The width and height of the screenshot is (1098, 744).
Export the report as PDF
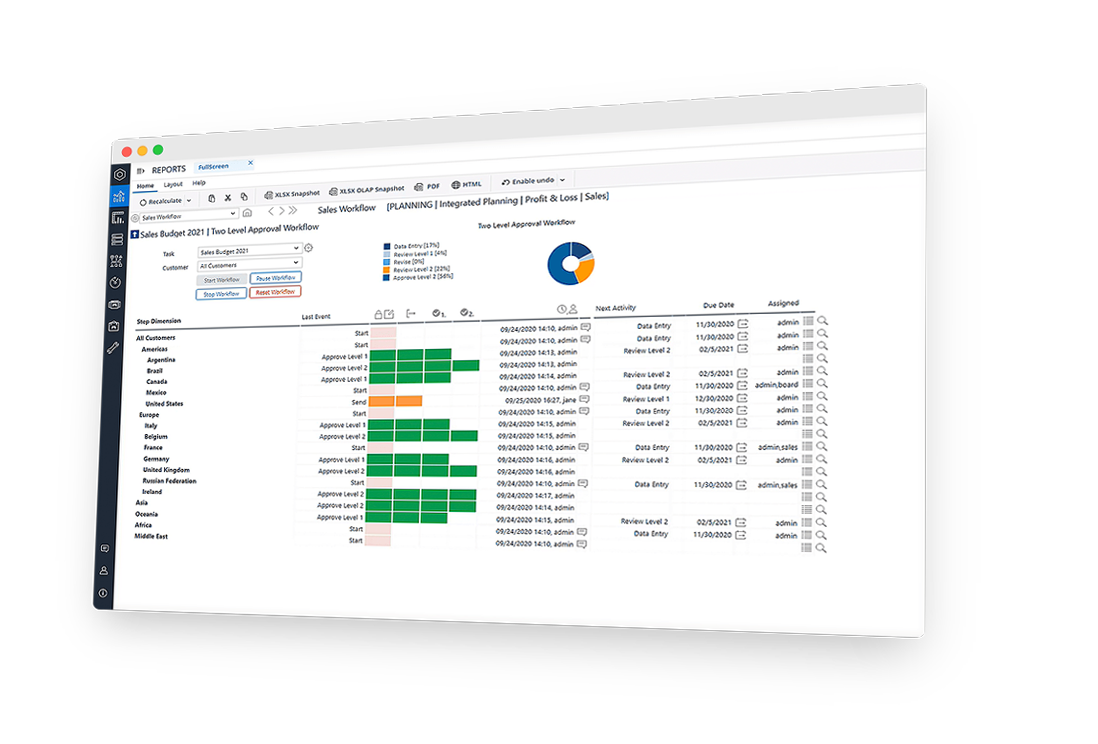(419, 186)
